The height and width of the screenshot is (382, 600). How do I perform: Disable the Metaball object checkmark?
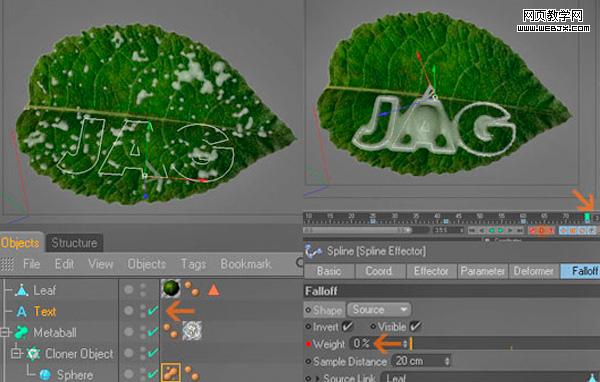point(153,331)
